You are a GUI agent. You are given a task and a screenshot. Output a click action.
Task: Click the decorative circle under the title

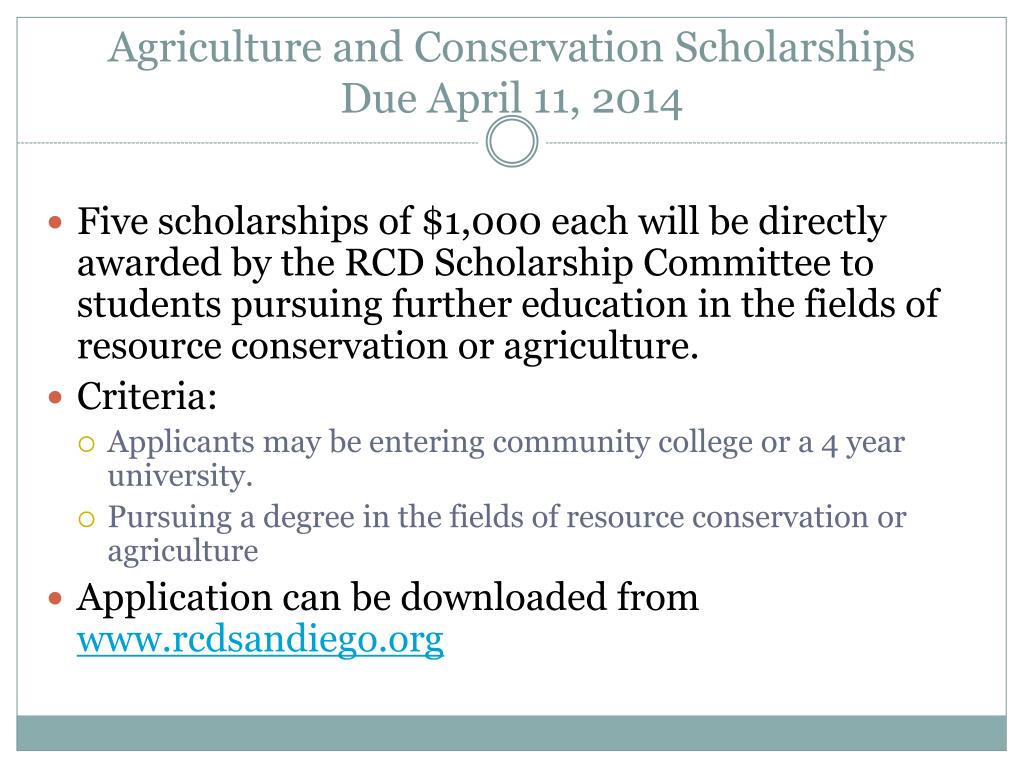[512, 142]
